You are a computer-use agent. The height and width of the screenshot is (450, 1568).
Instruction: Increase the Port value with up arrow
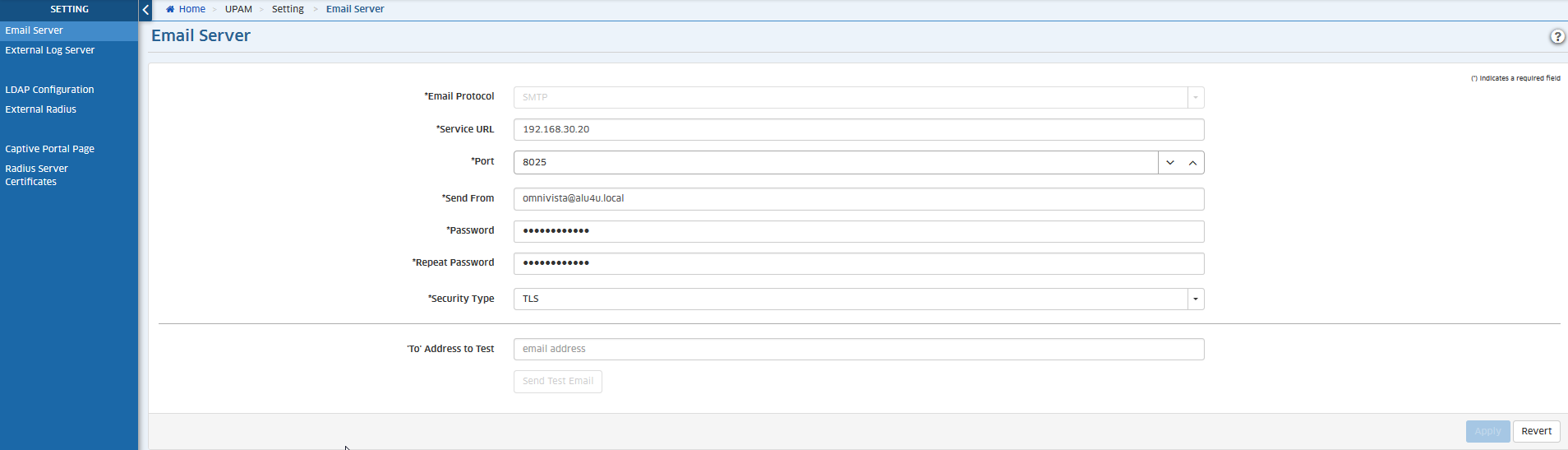coord(1192,163)
